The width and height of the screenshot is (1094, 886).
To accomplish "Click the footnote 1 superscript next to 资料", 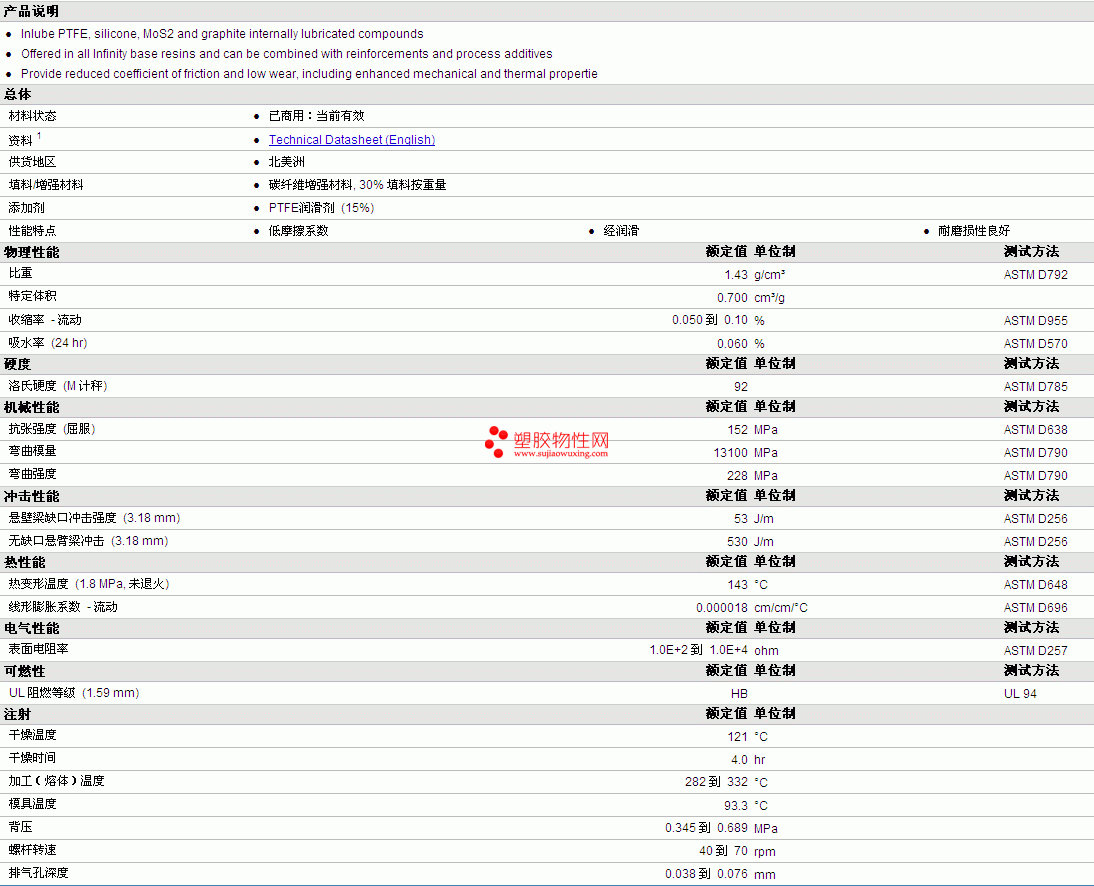I will tap(39, 135).
